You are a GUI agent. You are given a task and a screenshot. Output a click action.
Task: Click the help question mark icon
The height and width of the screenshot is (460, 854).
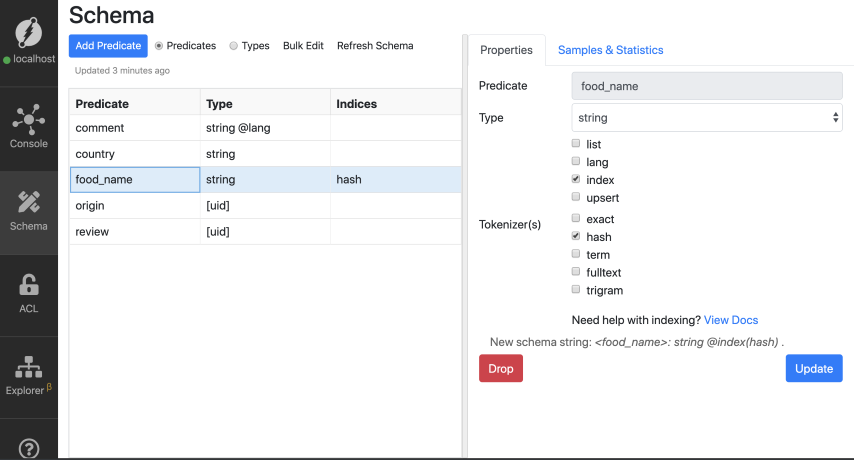click(29, 449)
